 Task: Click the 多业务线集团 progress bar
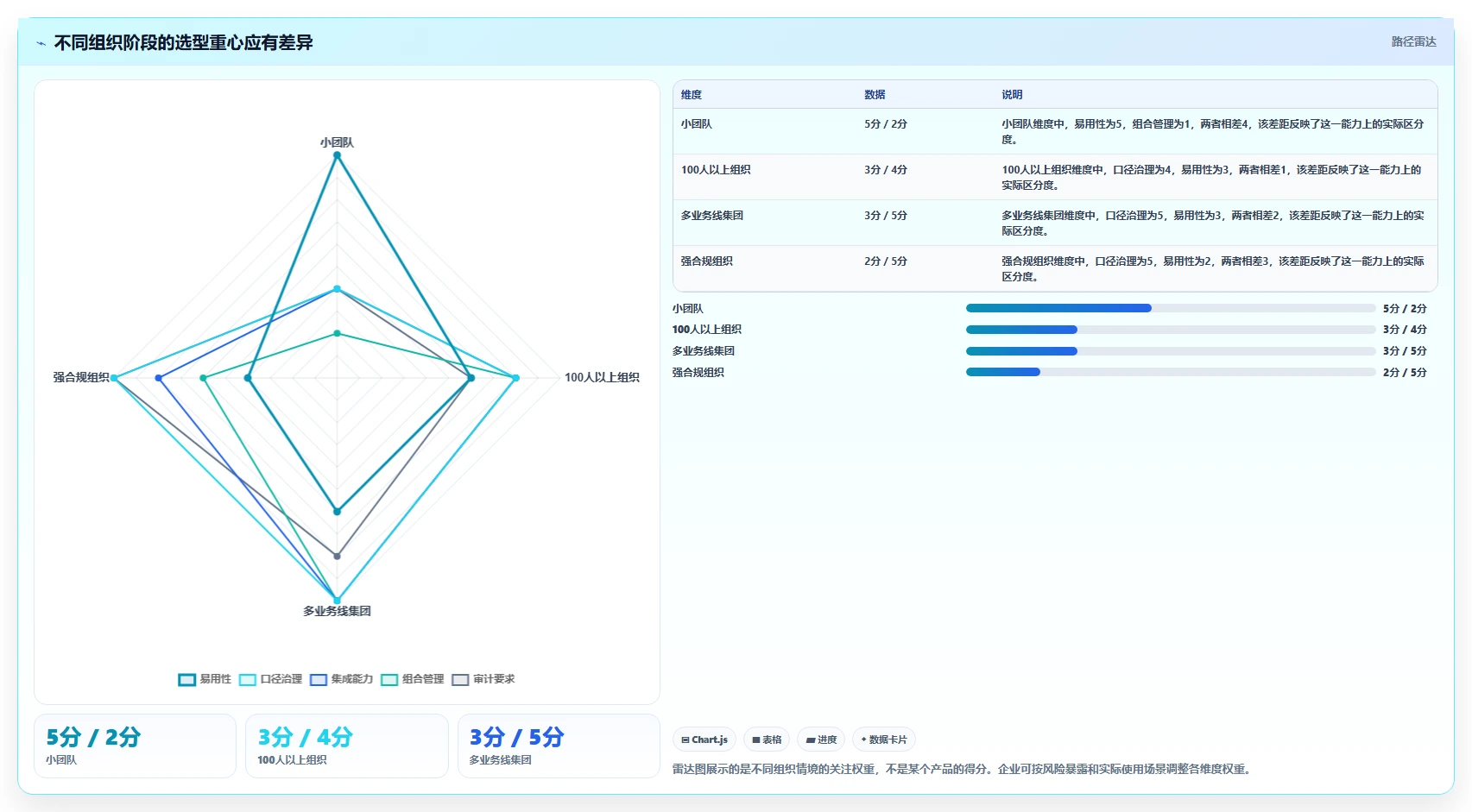pos(1171,351)
